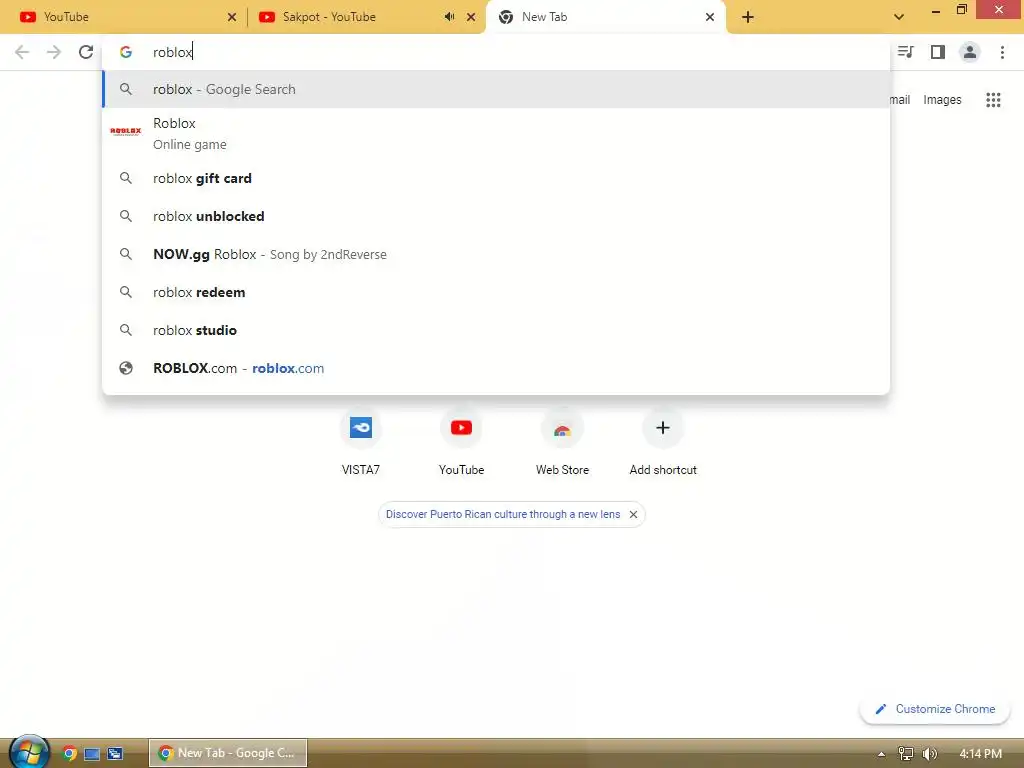Open the Chrome three-dot menu
The image size is (1024, 768).
(x=1002, y=52)
